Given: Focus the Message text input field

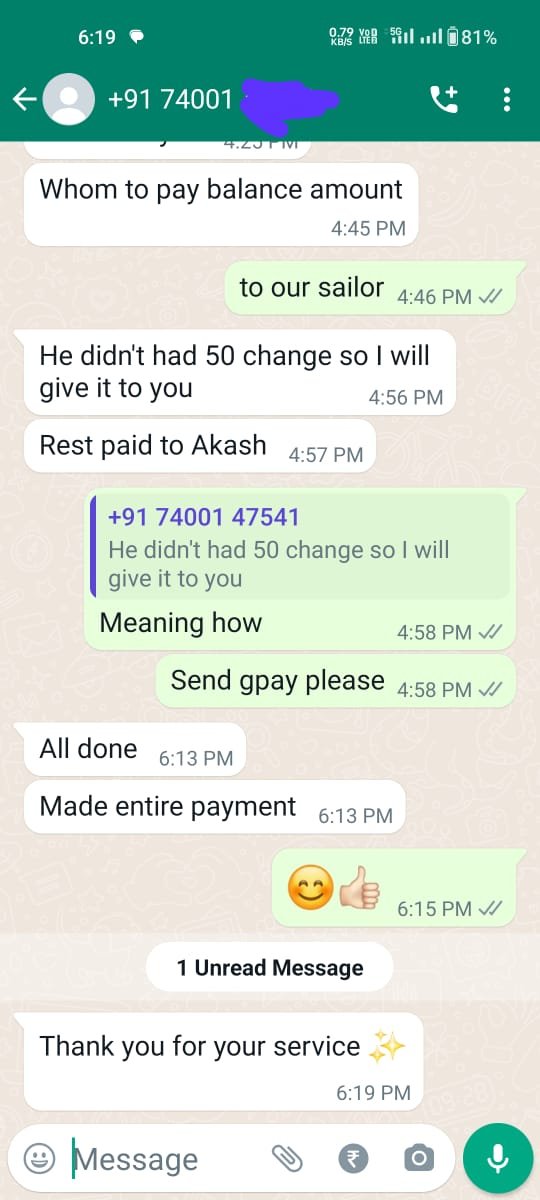Looking at the screenshot, I should coord(167,1159).
